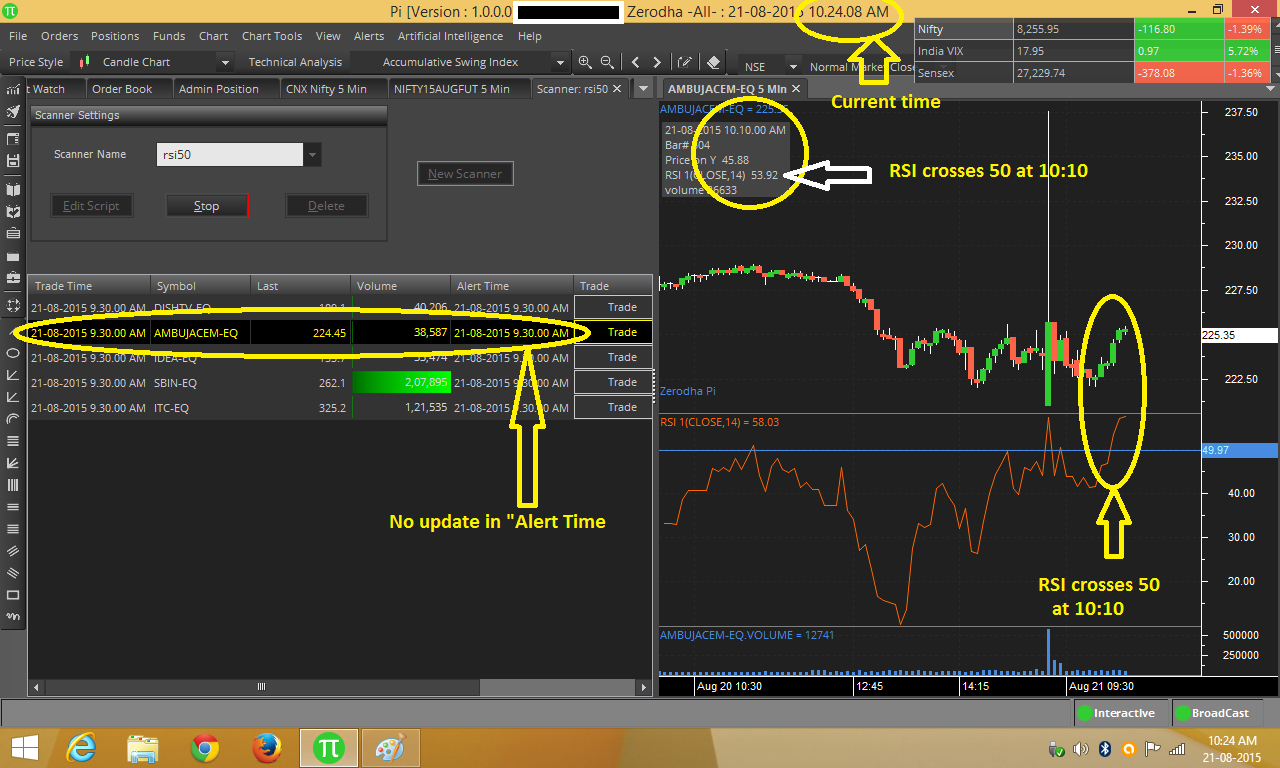This screenshot has height=768, width=1280.
Task: Select the eraser tool in toolbar
Action: (713, 62)
